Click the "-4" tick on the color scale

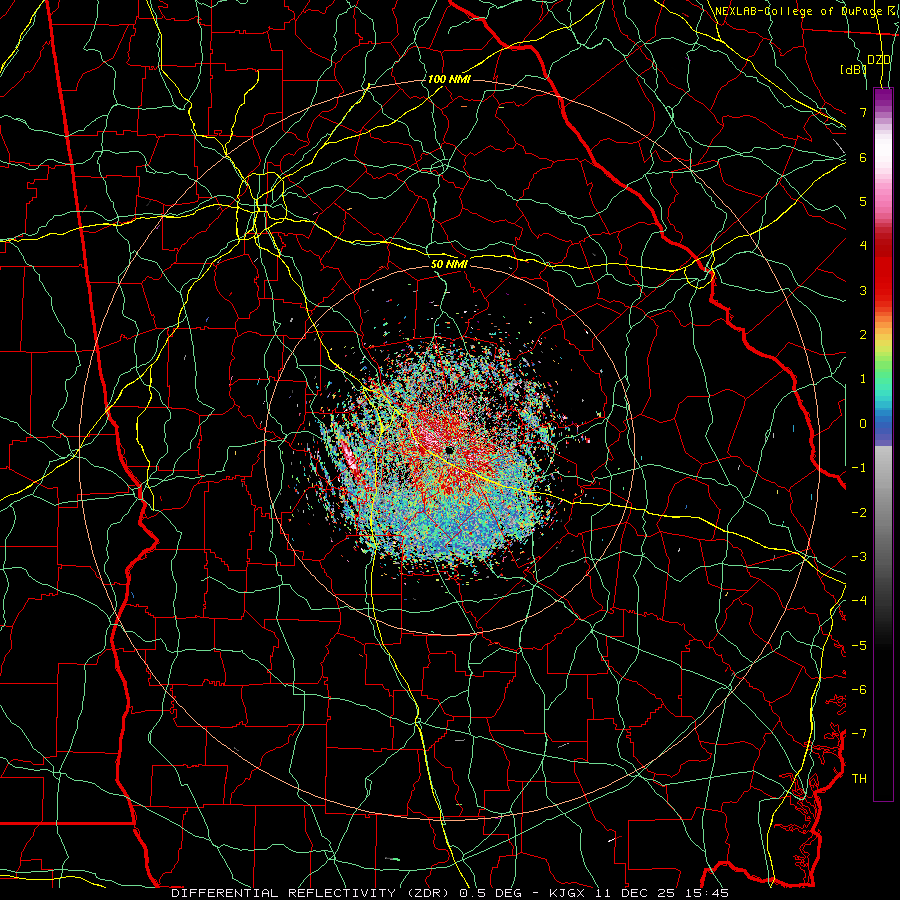click(859, 601)
